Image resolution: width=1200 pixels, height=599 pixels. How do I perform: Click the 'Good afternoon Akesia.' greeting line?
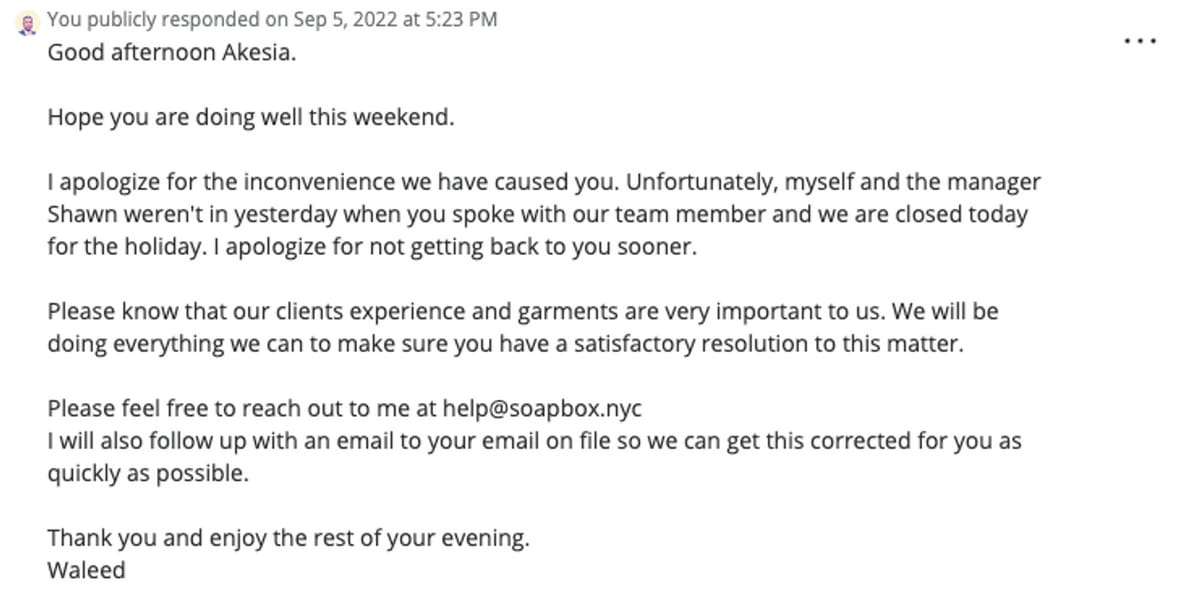click(x=172, y=53)
